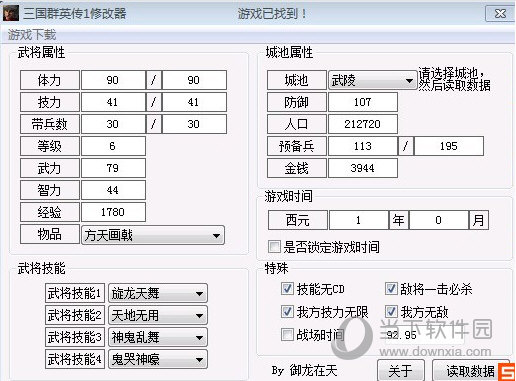Click current 技力 field showing 41
516x381 pixels.
tap(113, 102)
